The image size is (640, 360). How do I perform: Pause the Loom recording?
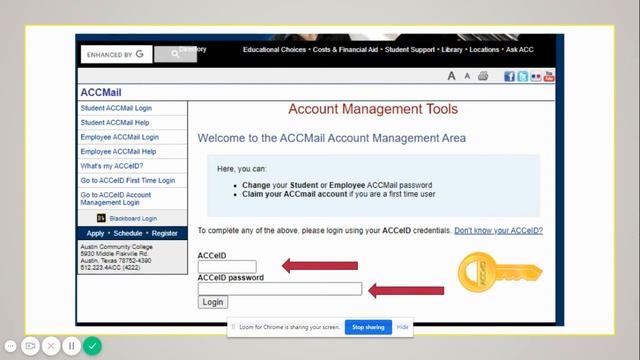pos(71,346)
